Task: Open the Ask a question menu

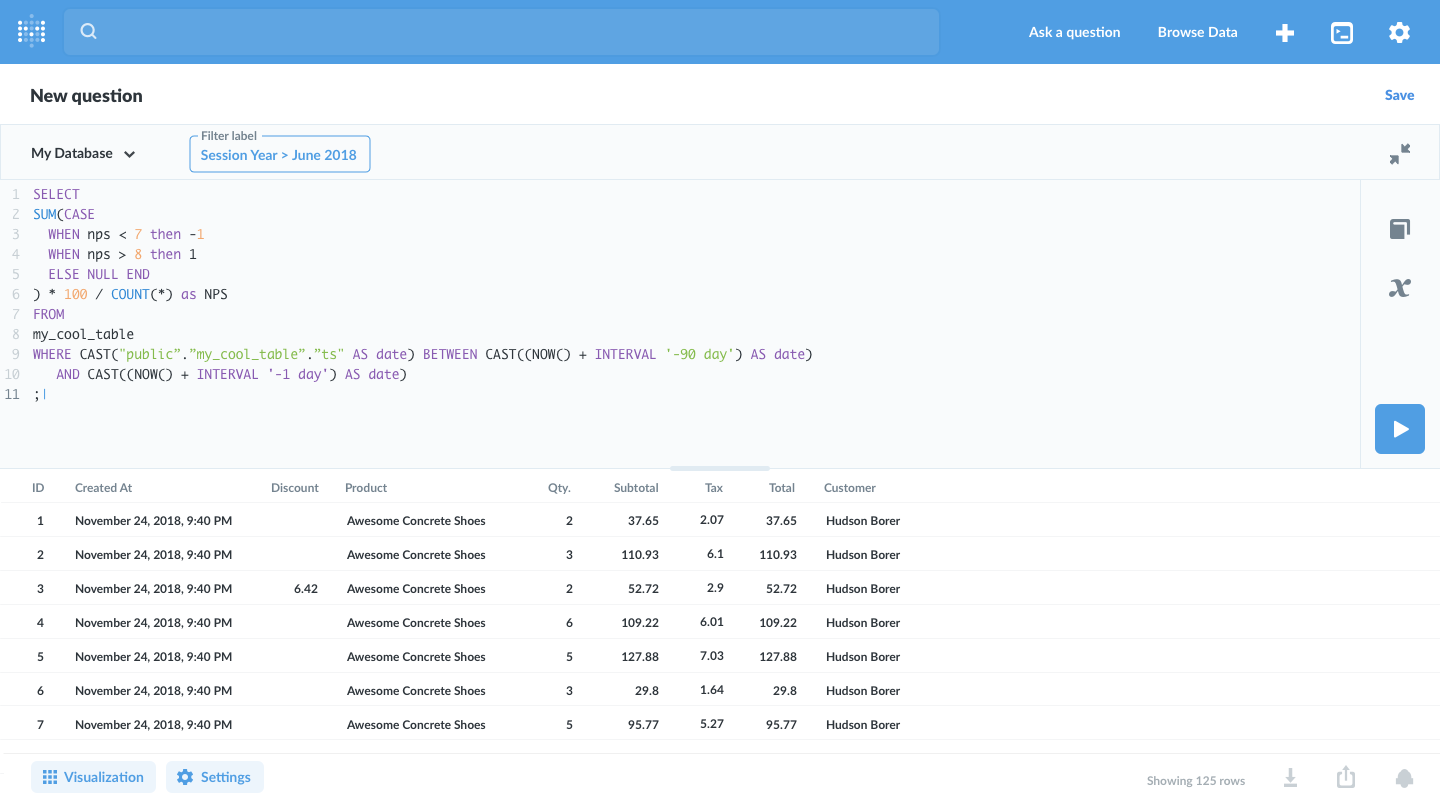Action: click(1074, 32)
